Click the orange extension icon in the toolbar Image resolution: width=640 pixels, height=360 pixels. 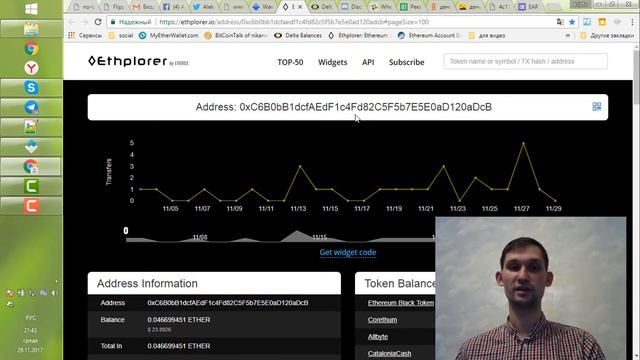point(602,22)
